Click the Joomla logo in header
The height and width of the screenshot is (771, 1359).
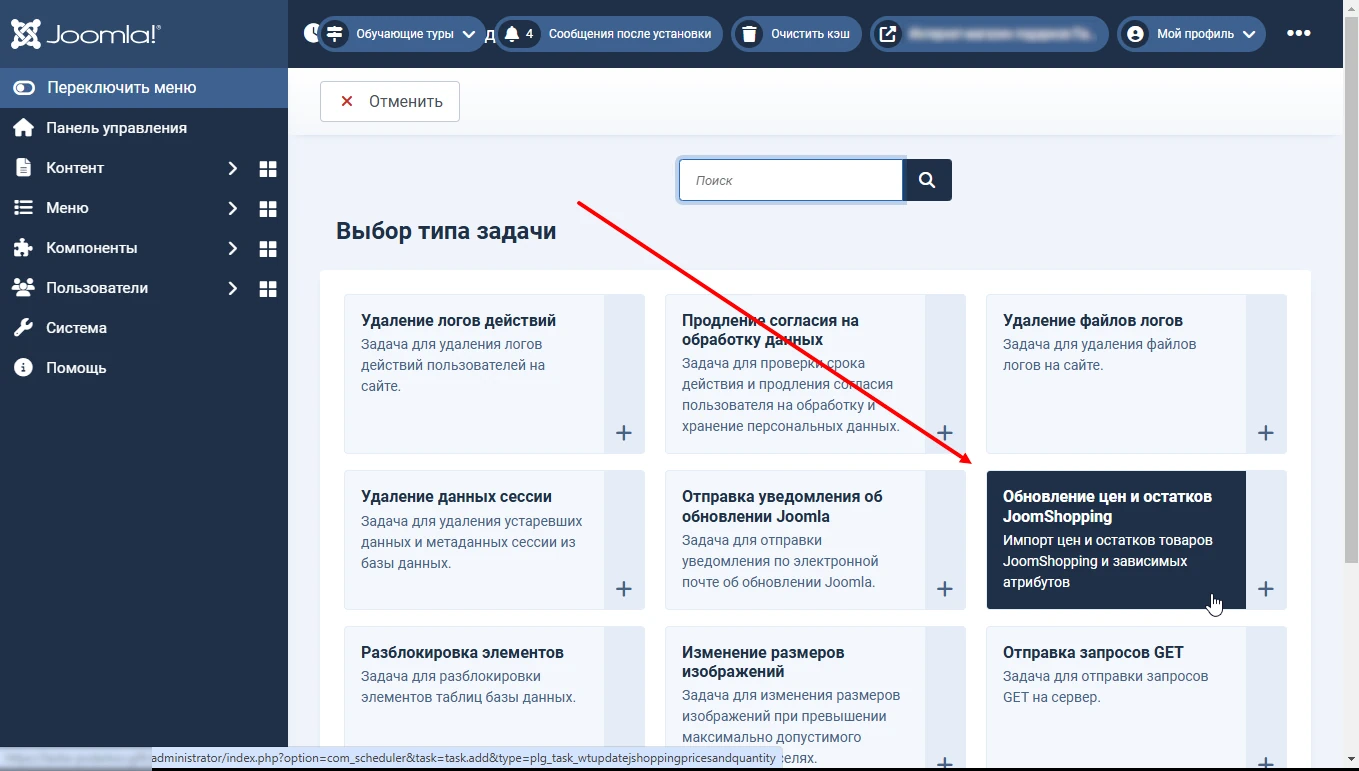(x=85, y=35)
